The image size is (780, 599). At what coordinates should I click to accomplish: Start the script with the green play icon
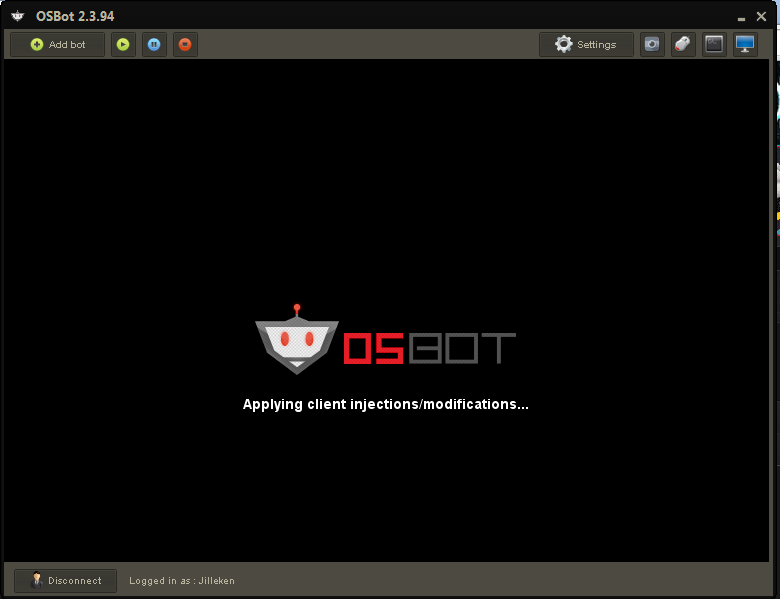(x=123, y=45)
